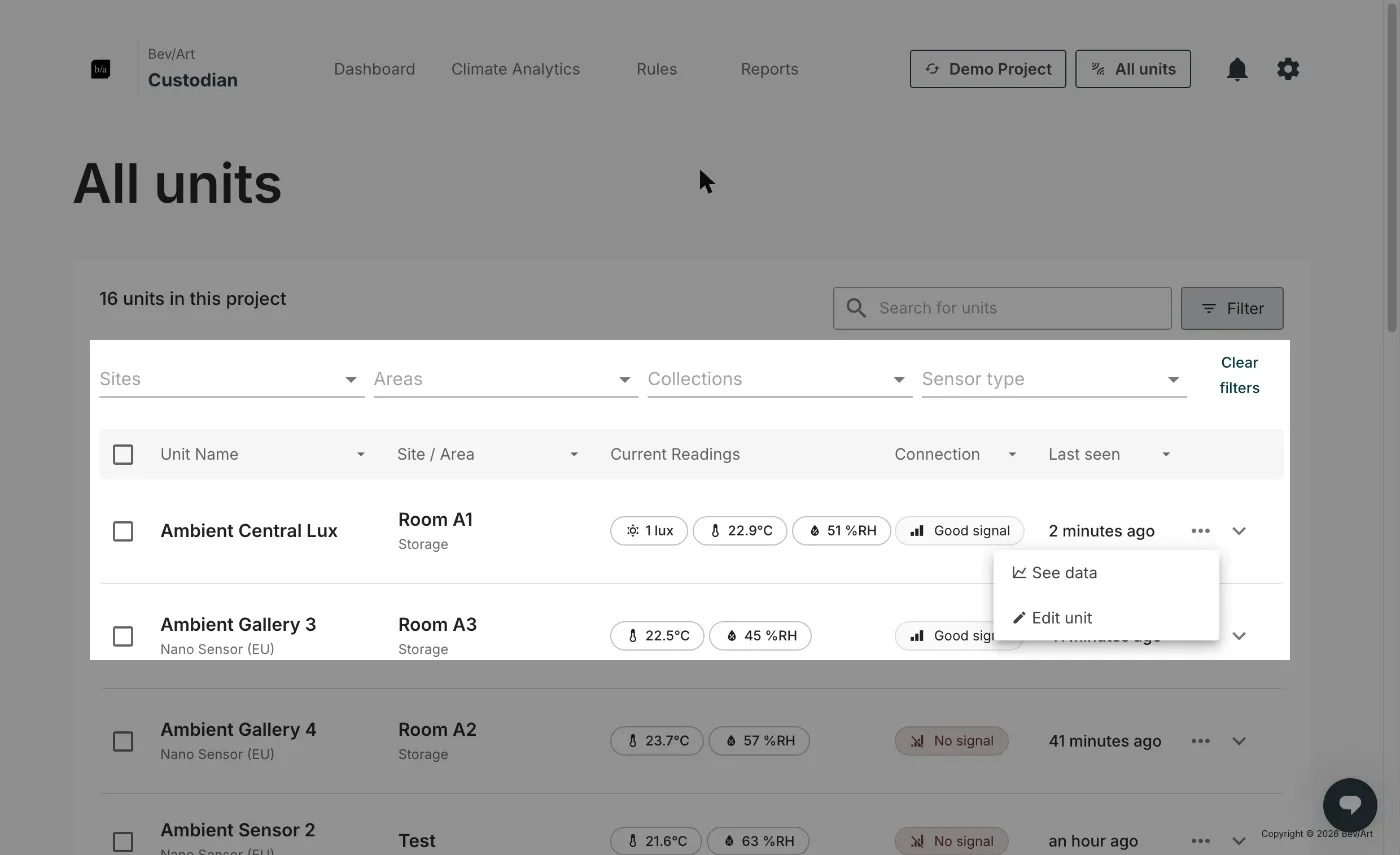Click Good signal badge for Ambient Central Lux
1400x855 pixels.
[x=960, y=531]
